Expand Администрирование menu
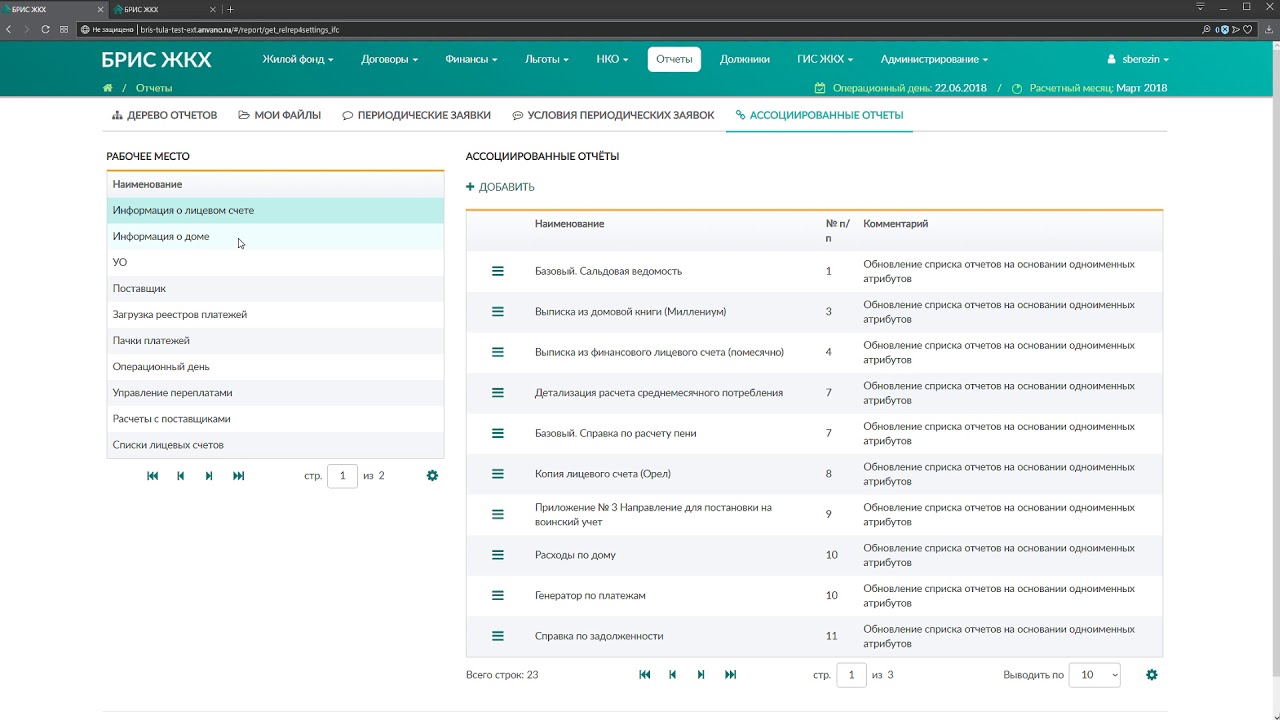 pos(934,59)
